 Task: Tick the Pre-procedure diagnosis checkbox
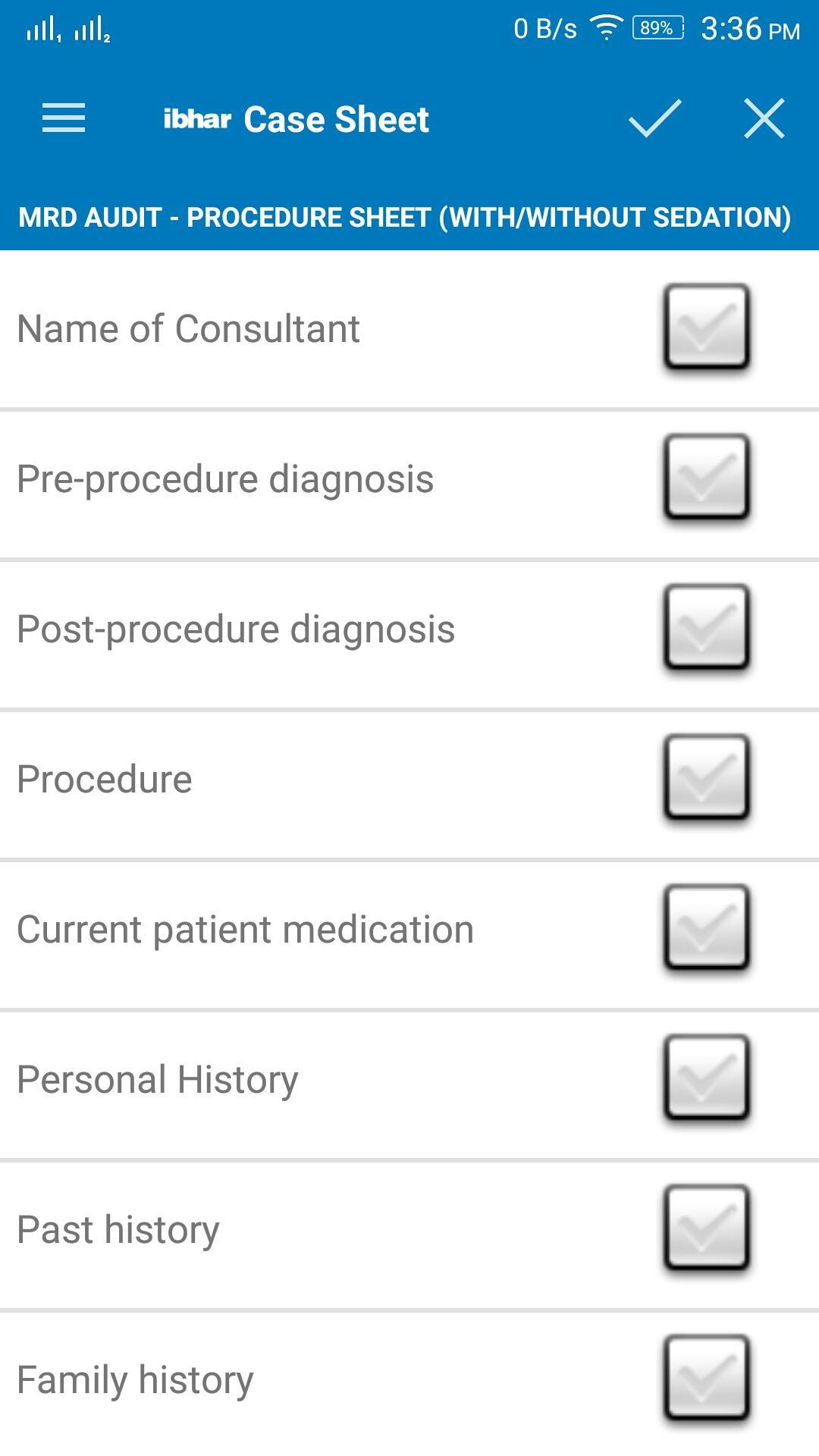tap(707, 477)
